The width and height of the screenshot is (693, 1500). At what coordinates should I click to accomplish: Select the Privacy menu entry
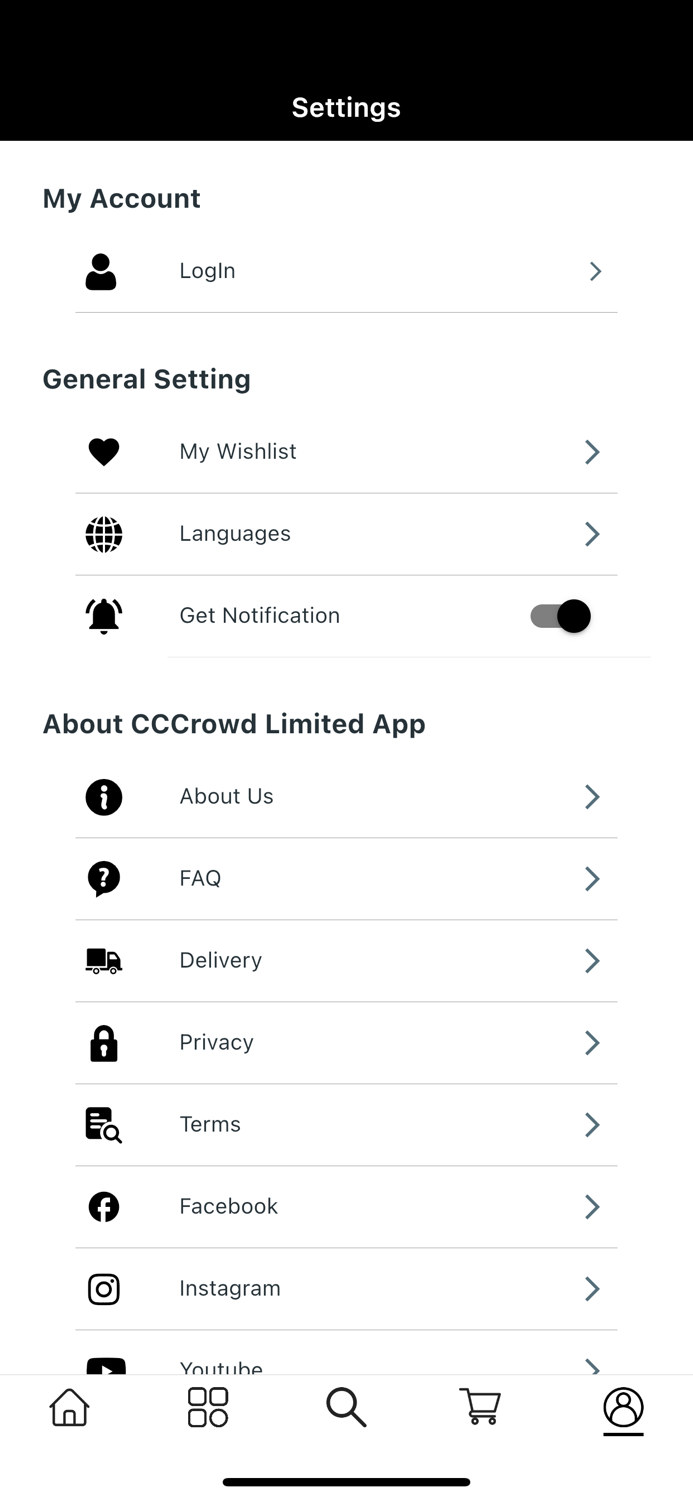click(x=216, y=1043)
